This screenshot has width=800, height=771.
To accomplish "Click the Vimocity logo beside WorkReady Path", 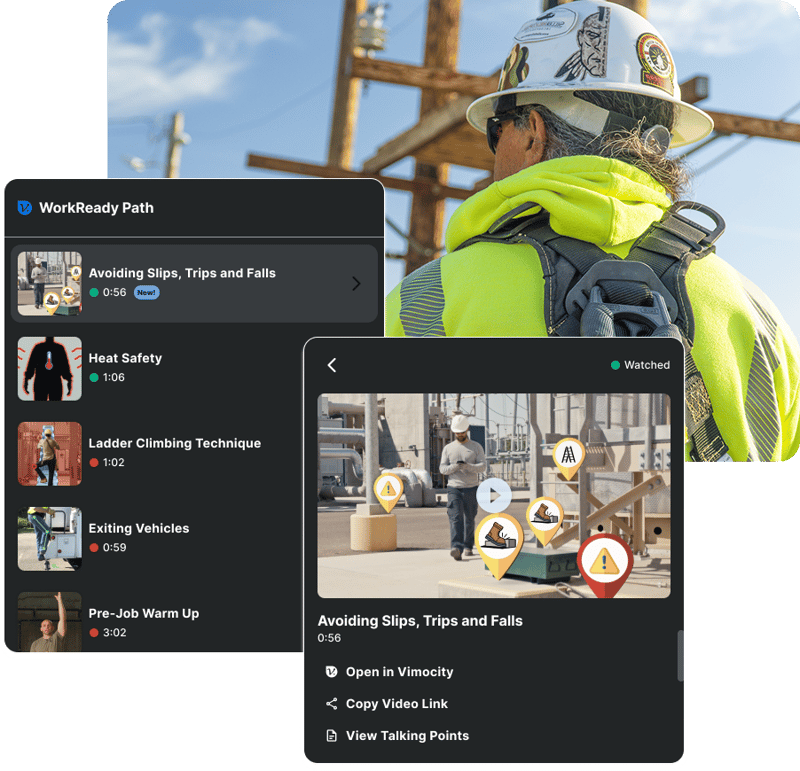I will [25, 208].
